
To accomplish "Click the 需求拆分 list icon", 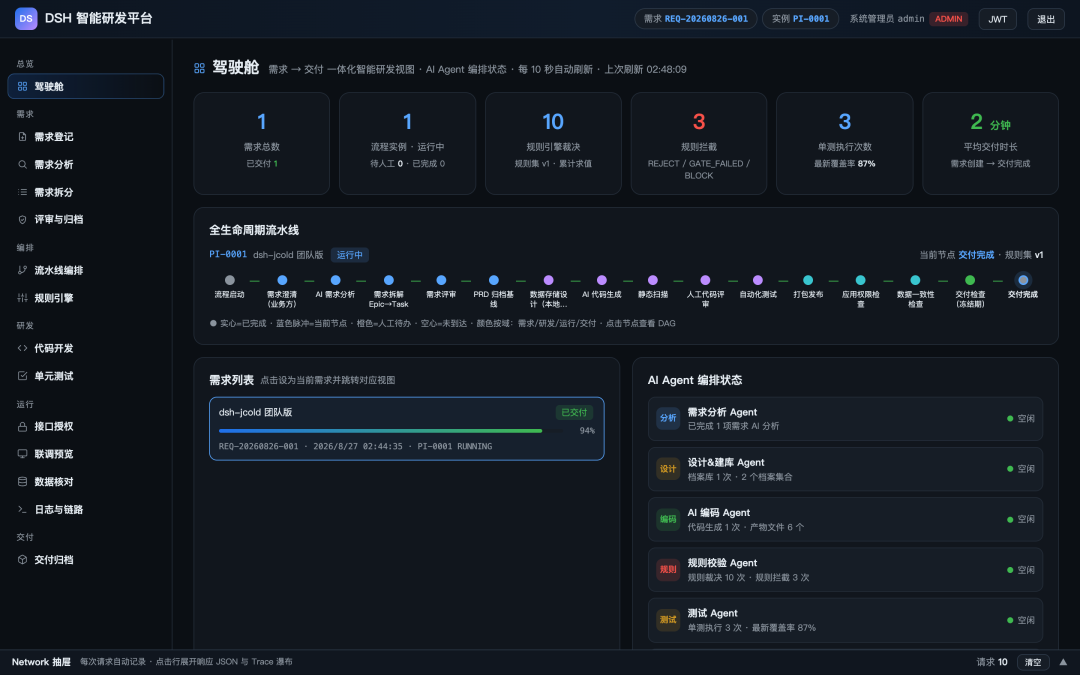I will (x=22, y=192).
